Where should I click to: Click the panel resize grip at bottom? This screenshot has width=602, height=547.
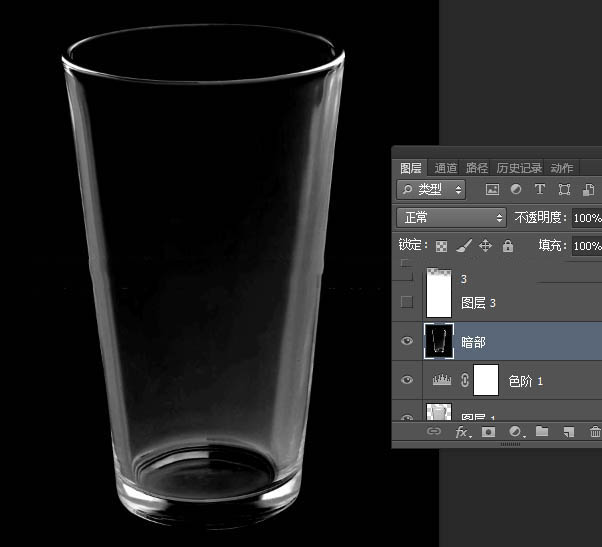click(x=511, y=444)
